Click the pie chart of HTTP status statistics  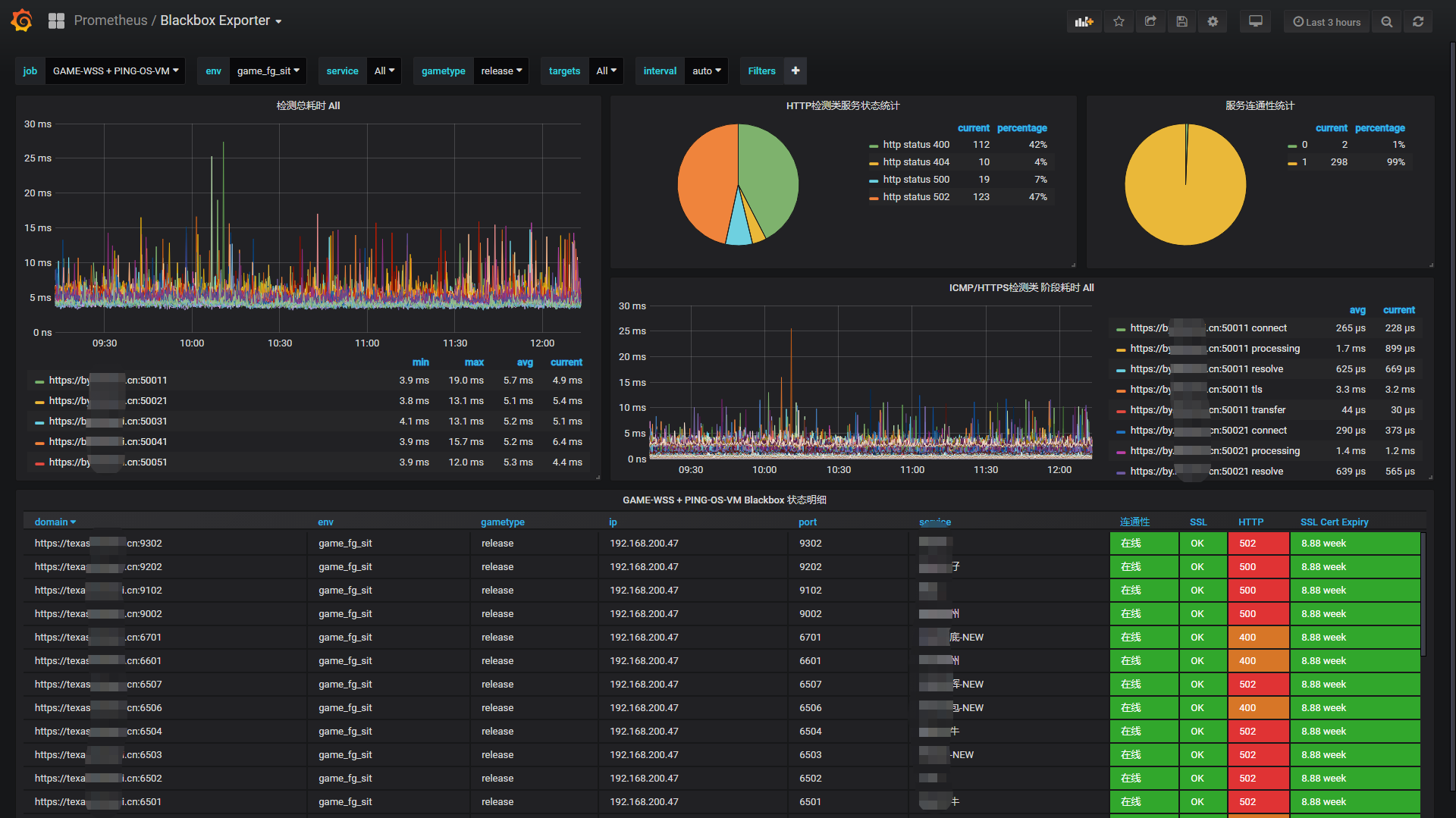pos(738,184)
